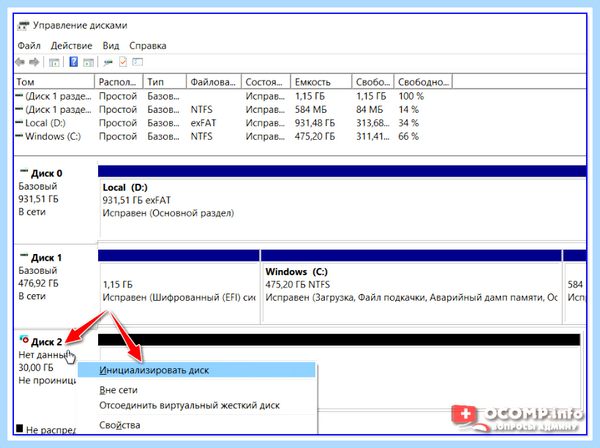Click the Диск 0 drive icon
600x448 pixels.
[x=24, y=171]
